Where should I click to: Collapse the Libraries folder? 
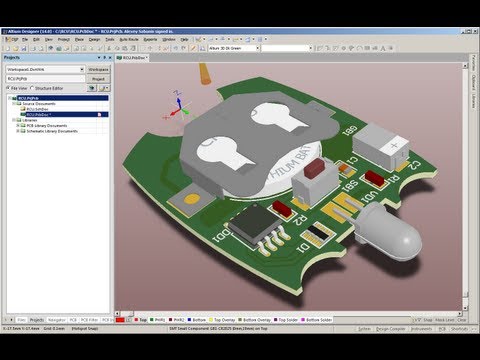pyautogui.click(x=14, y=120)
